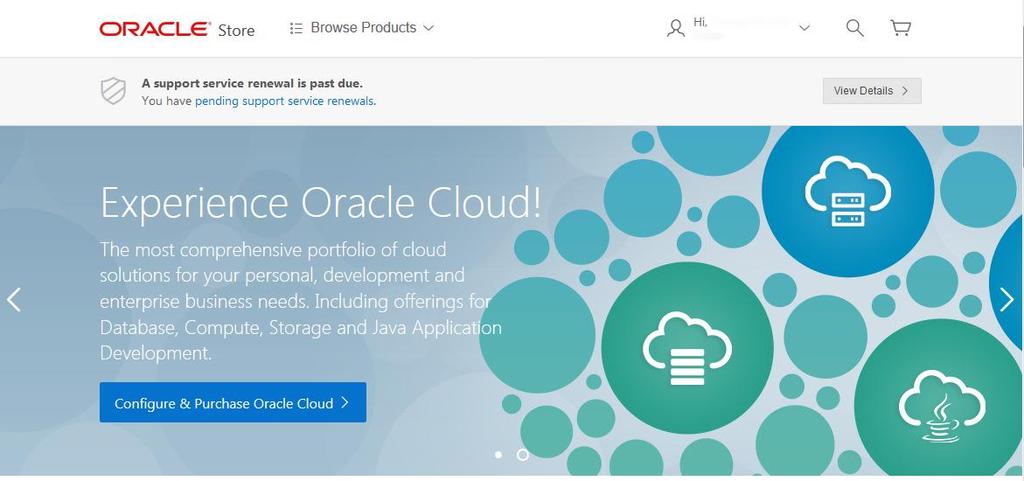Open the shopping cart icon
This screenshot has width=1024, height=481.
[x=901, y=28]
